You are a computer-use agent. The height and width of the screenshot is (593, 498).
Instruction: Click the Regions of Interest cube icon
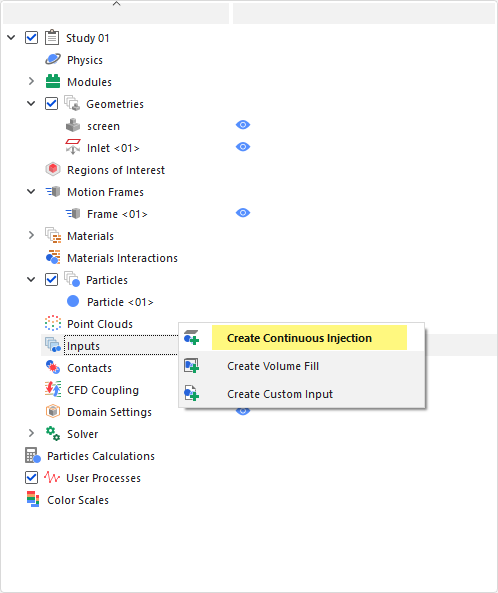pyautogui.click(x=53, y=169)
